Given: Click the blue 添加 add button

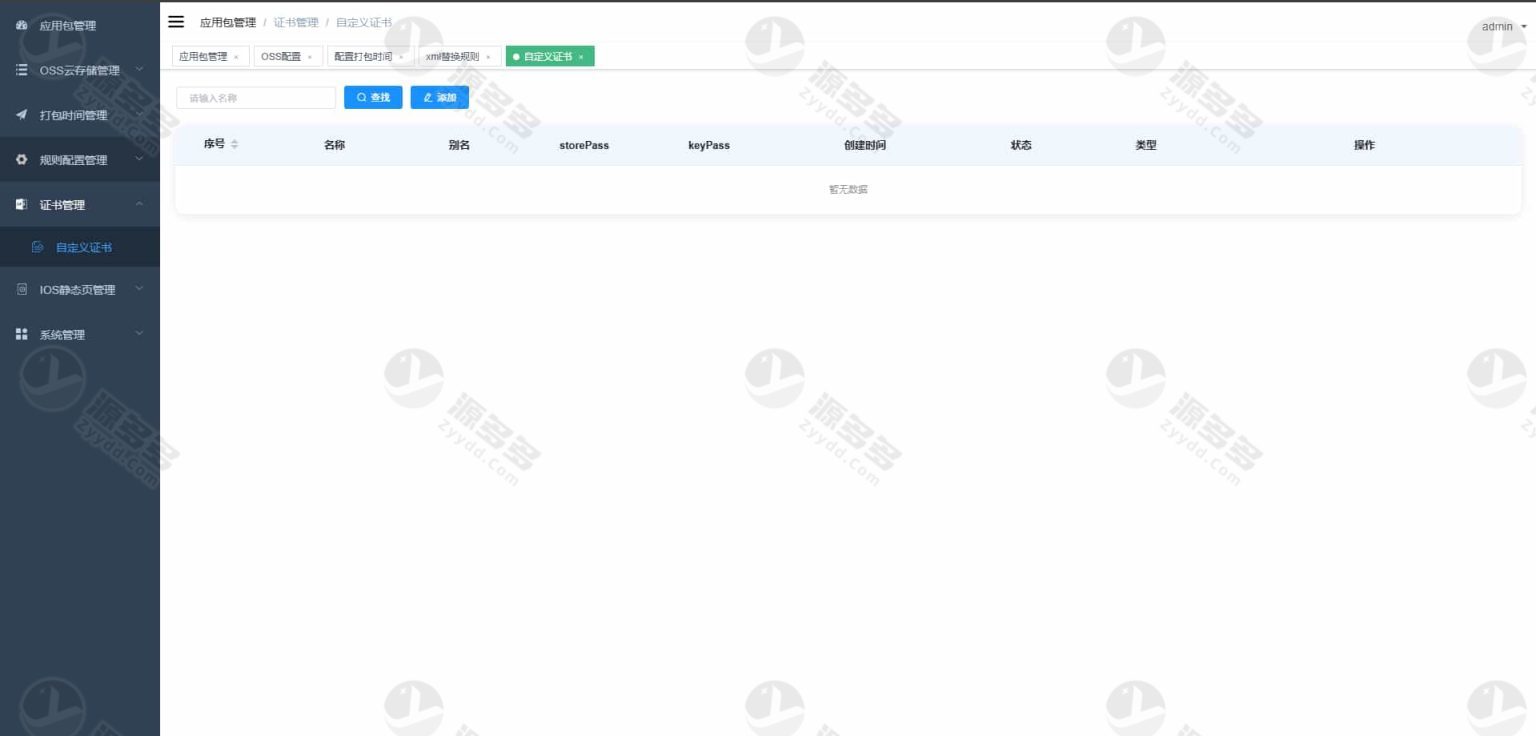Looking at the screenshot, I should pos(439,97).
